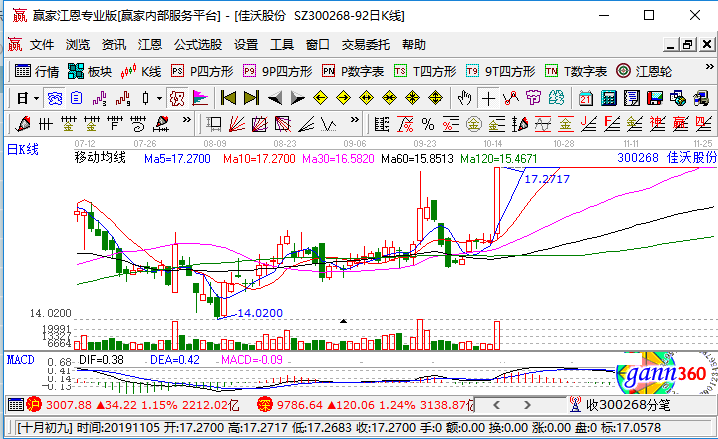Jump to last bar with skip-to-end icon
718x439 pixels.
pyautogui.click(x=251, y=98)
